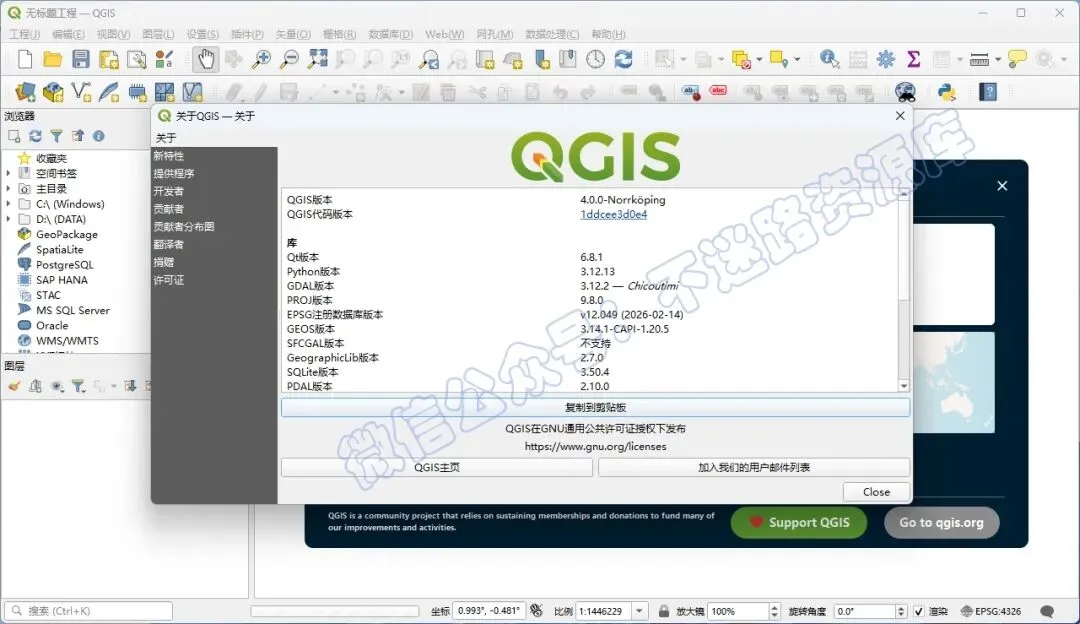Screen dimensions: 1080x624
Task: Open the scale dropdown arrow
Action: (x=639, y=611)
